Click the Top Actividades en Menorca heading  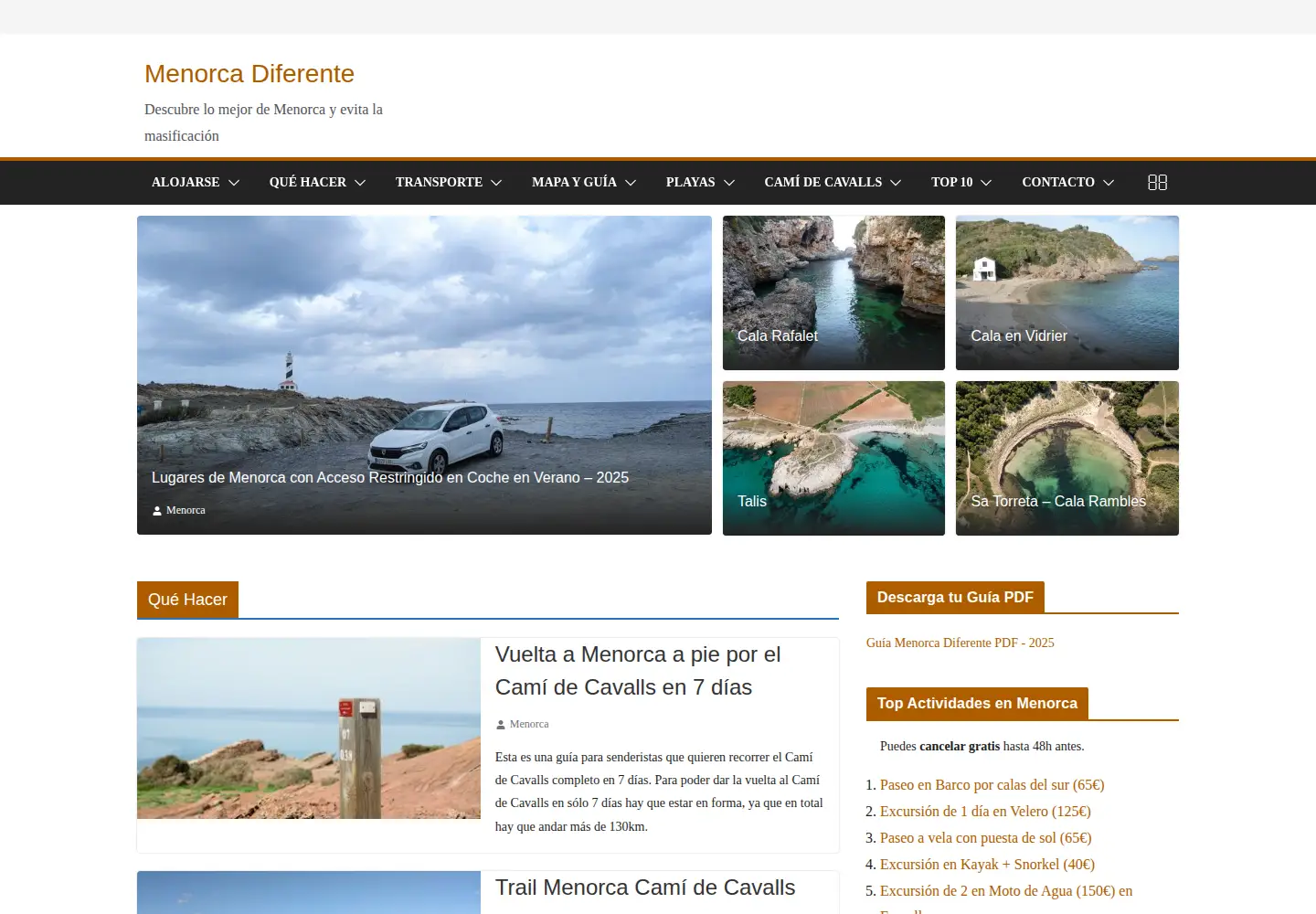[x=977, y=703]
